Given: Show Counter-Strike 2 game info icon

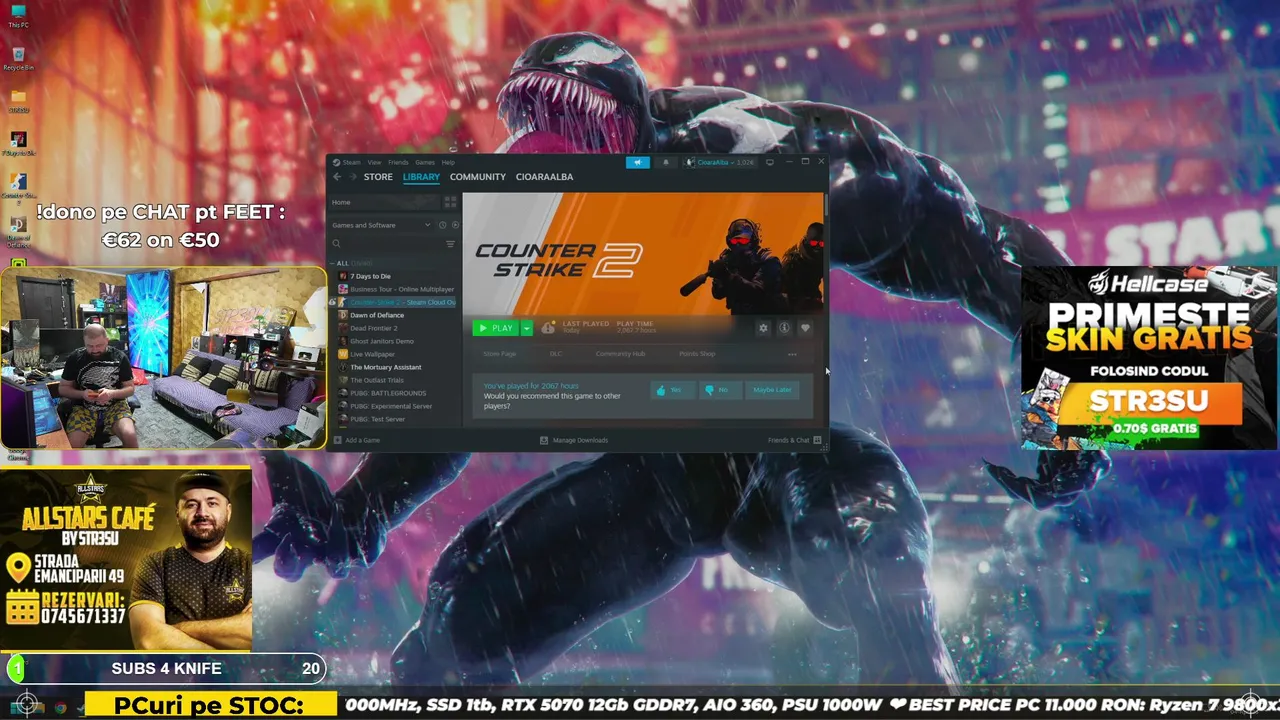Looking at the screenshot, I should (x=784, y=328).
